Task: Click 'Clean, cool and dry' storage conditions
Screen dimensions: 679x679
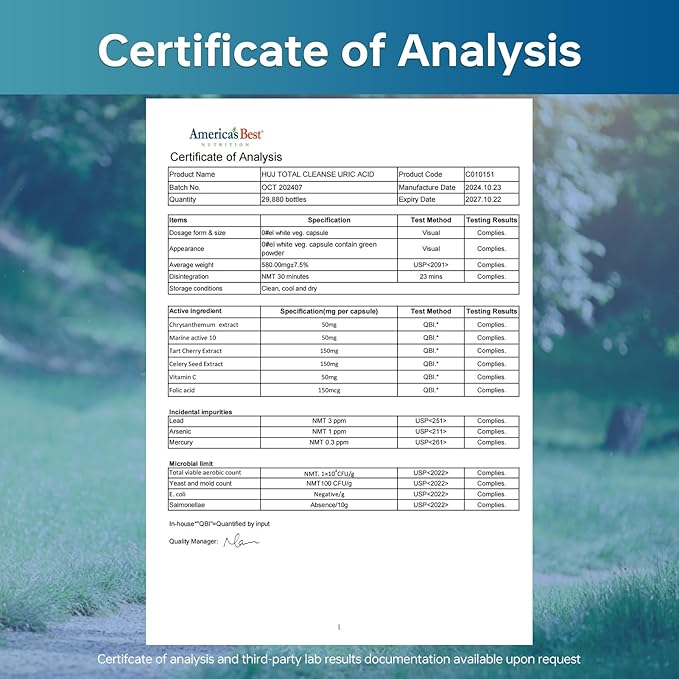Action: pyautogui.click(x=289, y=288)
